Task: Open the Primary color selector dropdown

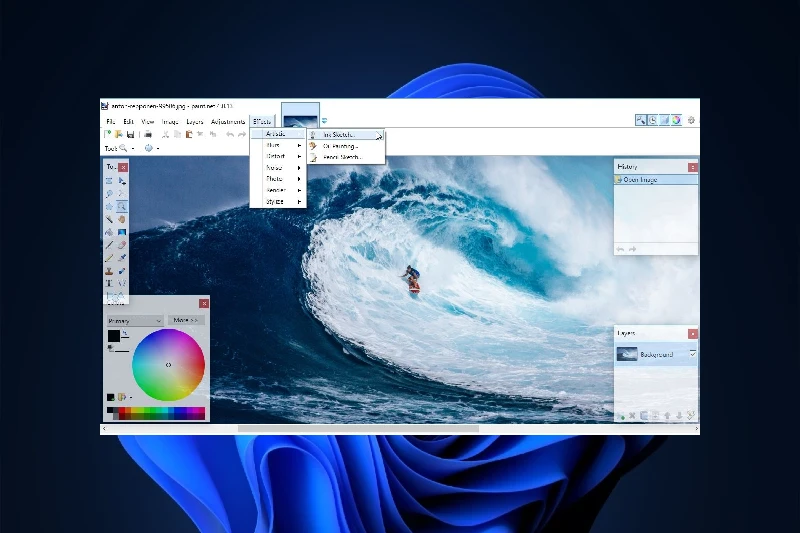Action: 135,321
